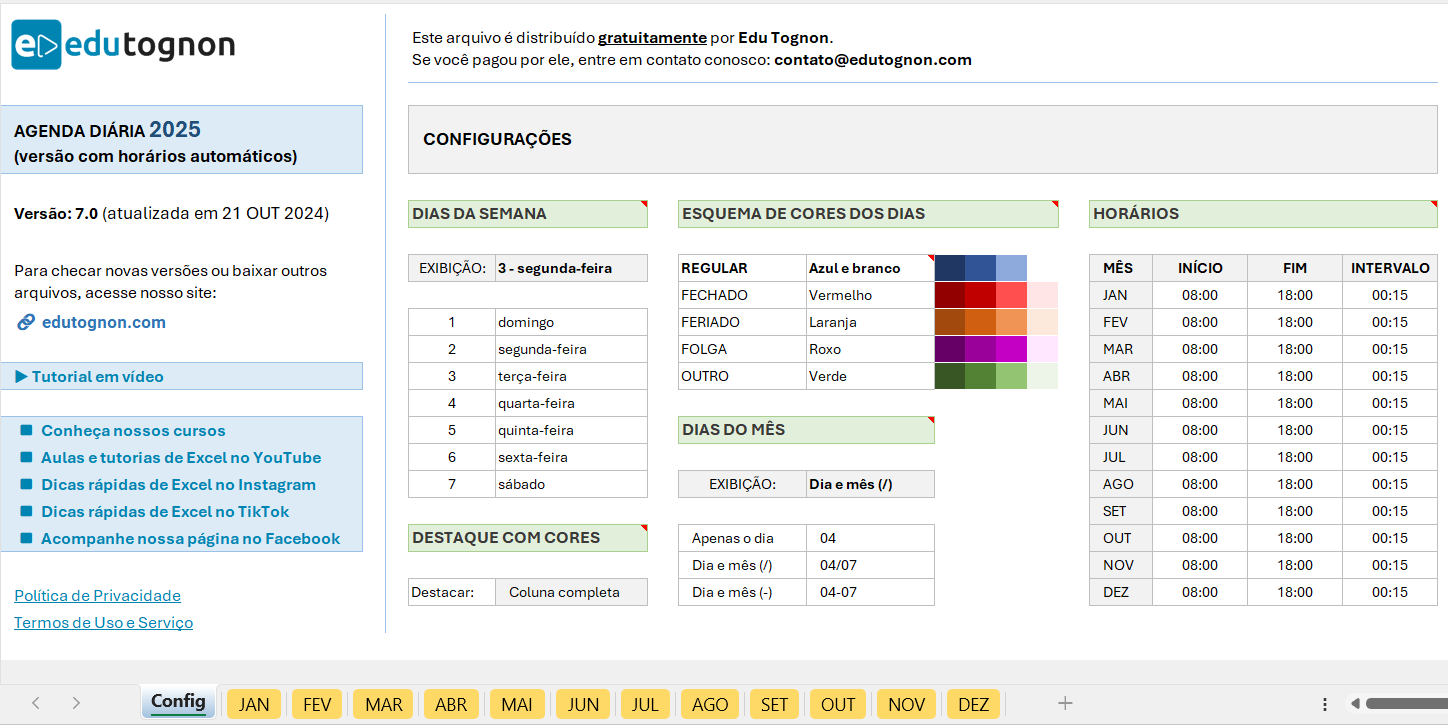Click the horizontal scrollbar left arrow

(x=1354, y=704)
